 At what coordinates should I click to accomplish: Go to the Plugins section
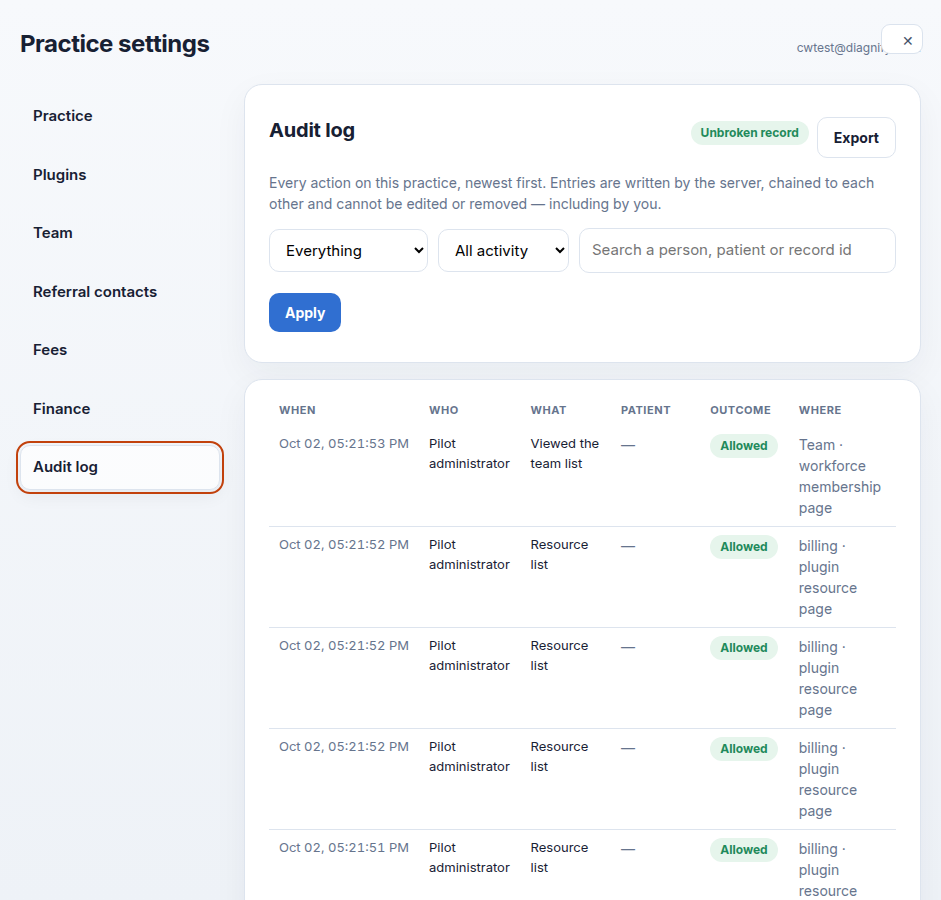coord(120,175)
